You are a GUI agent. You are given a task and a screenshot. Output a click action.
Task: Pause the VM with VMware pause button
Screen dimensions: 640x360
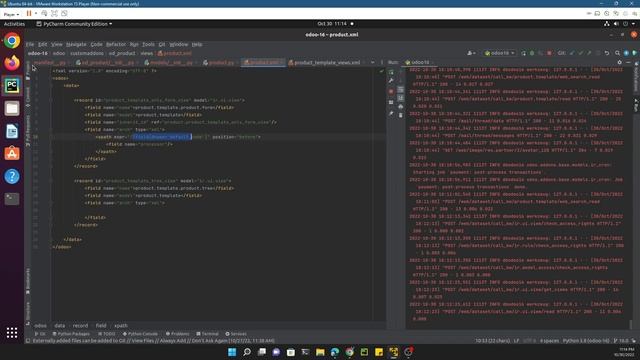(x=29, y=13)
